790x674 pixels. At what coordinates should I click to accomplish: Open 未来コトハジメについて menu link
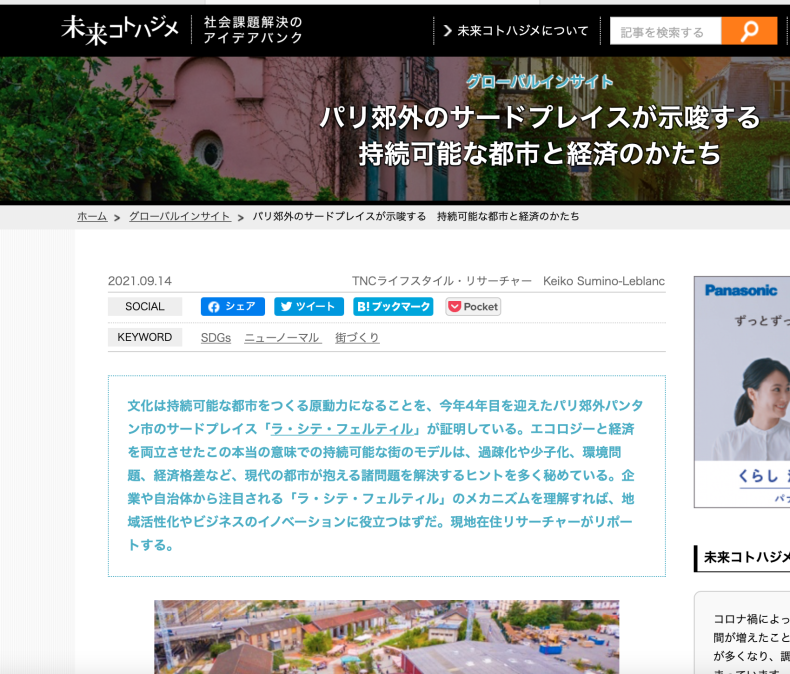pos(522,31)
